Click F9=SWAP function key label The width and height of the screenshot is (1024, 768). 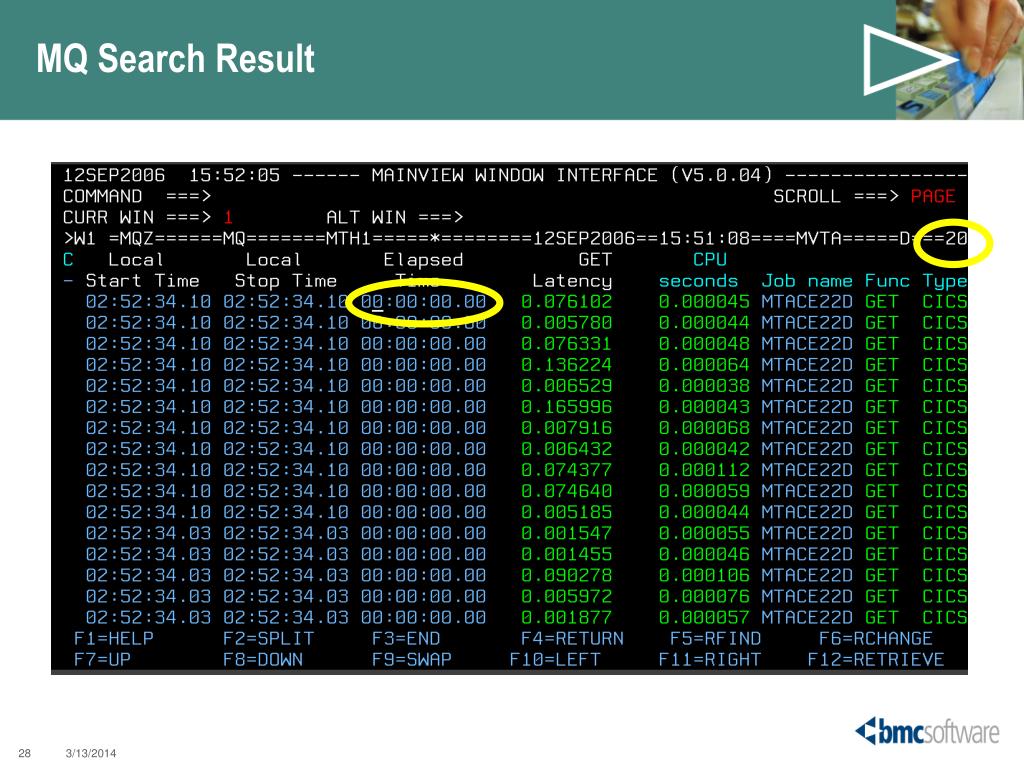(x=411, y=660)
